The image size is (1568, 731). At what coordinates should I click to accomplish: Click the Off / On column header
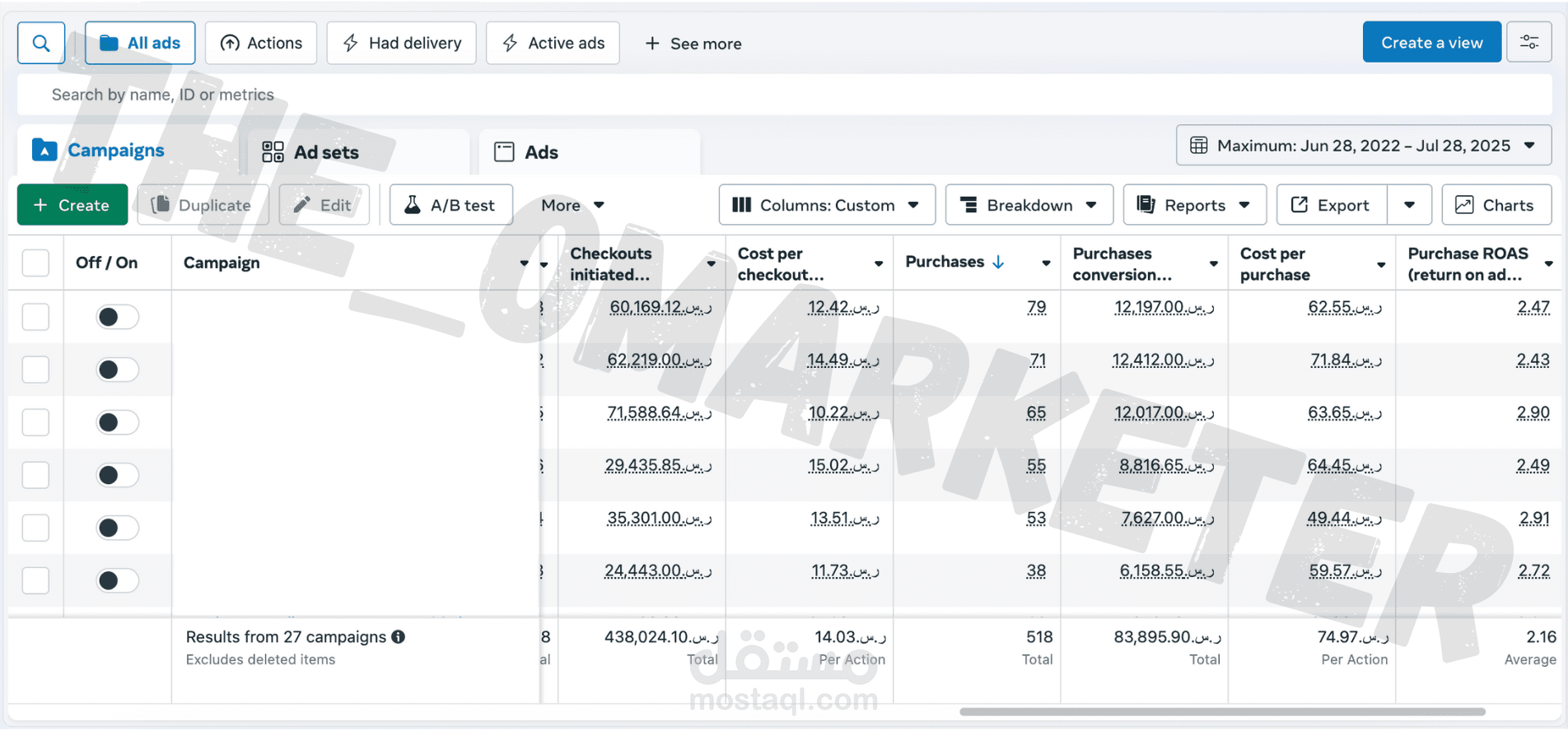pyautogui.click(x=106, y=263)
